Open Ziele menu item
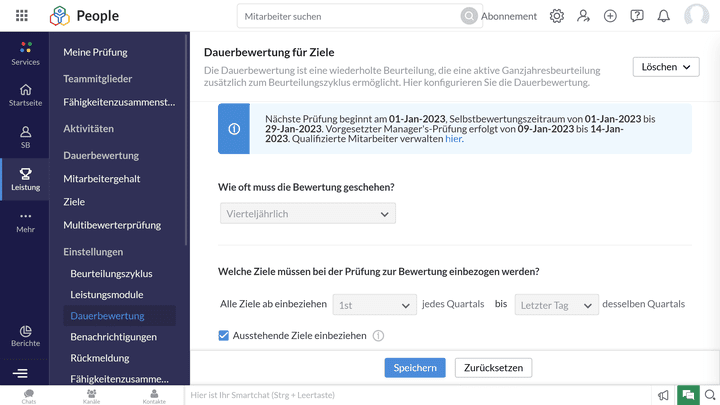The height and width of the screenshot is (405, 720). tap(74, 202)
